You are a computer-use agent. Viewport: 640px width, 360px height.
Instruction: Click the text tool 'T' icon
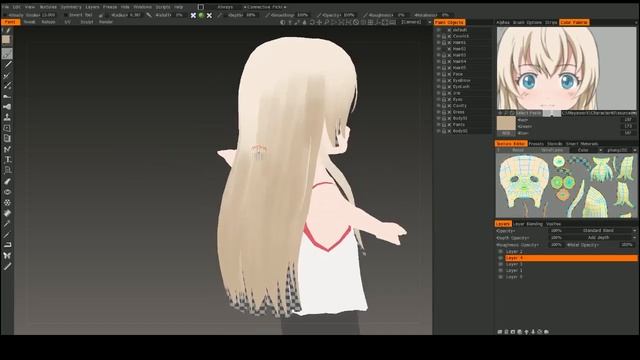7,160
